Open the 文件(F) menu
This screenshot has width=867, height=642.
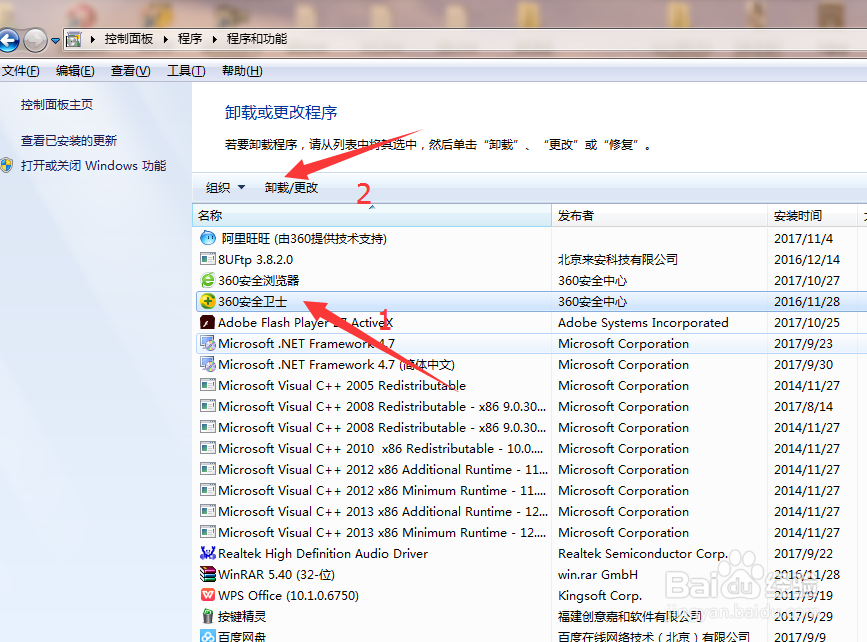(x=20, y=71)
